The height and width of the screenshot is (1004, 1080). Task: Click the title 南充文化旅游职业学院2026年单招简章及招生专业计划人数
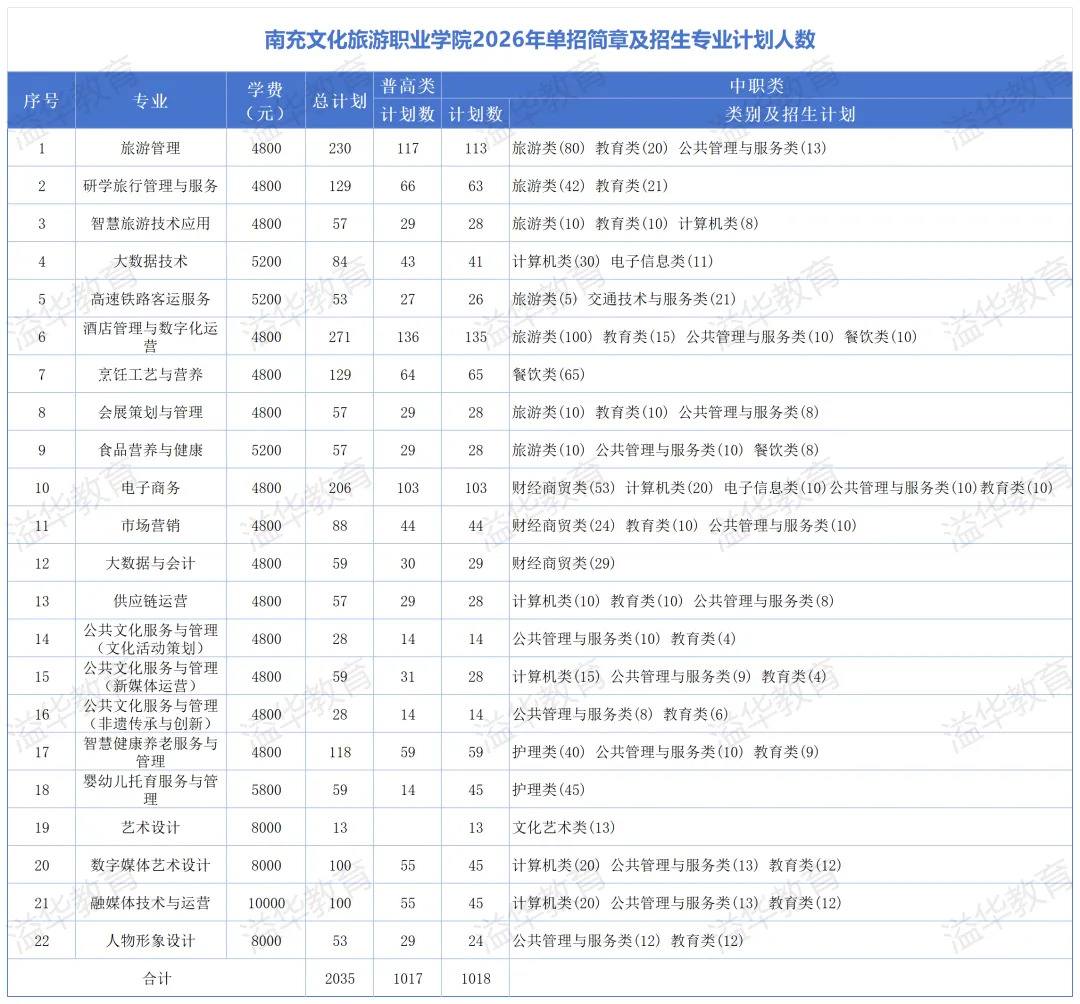(x=539, y=39)
